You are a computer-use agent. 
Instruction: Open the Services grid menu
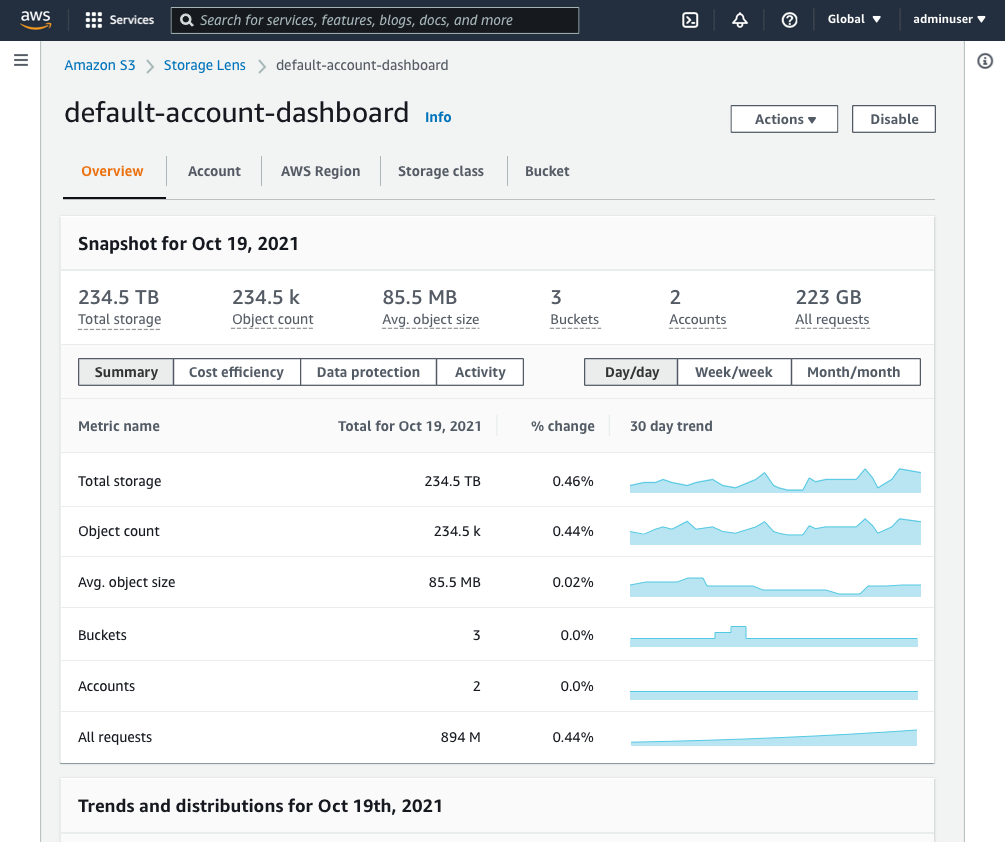[x=95, y=20]
